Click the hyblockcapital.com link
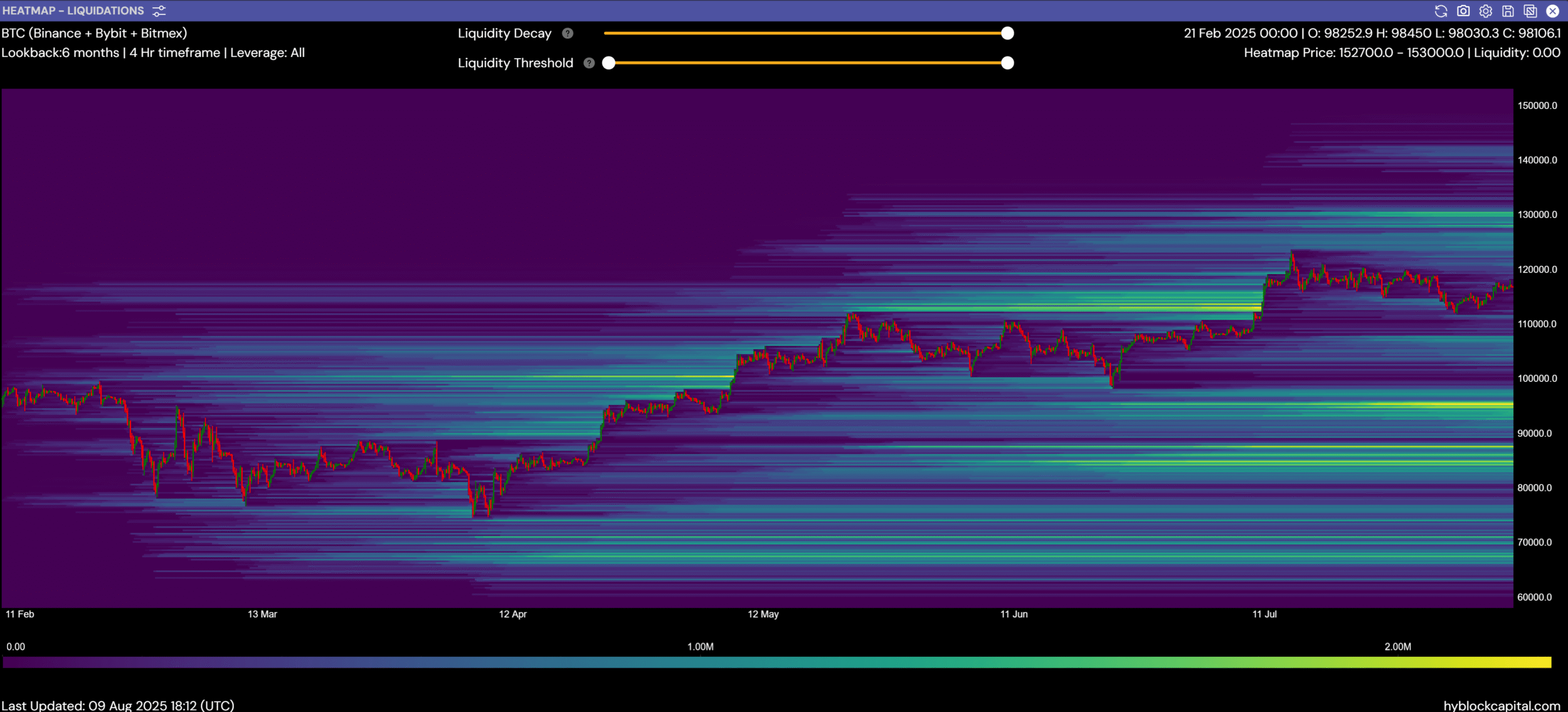The image size is (1568, 712). click(x=1502, y=706)
